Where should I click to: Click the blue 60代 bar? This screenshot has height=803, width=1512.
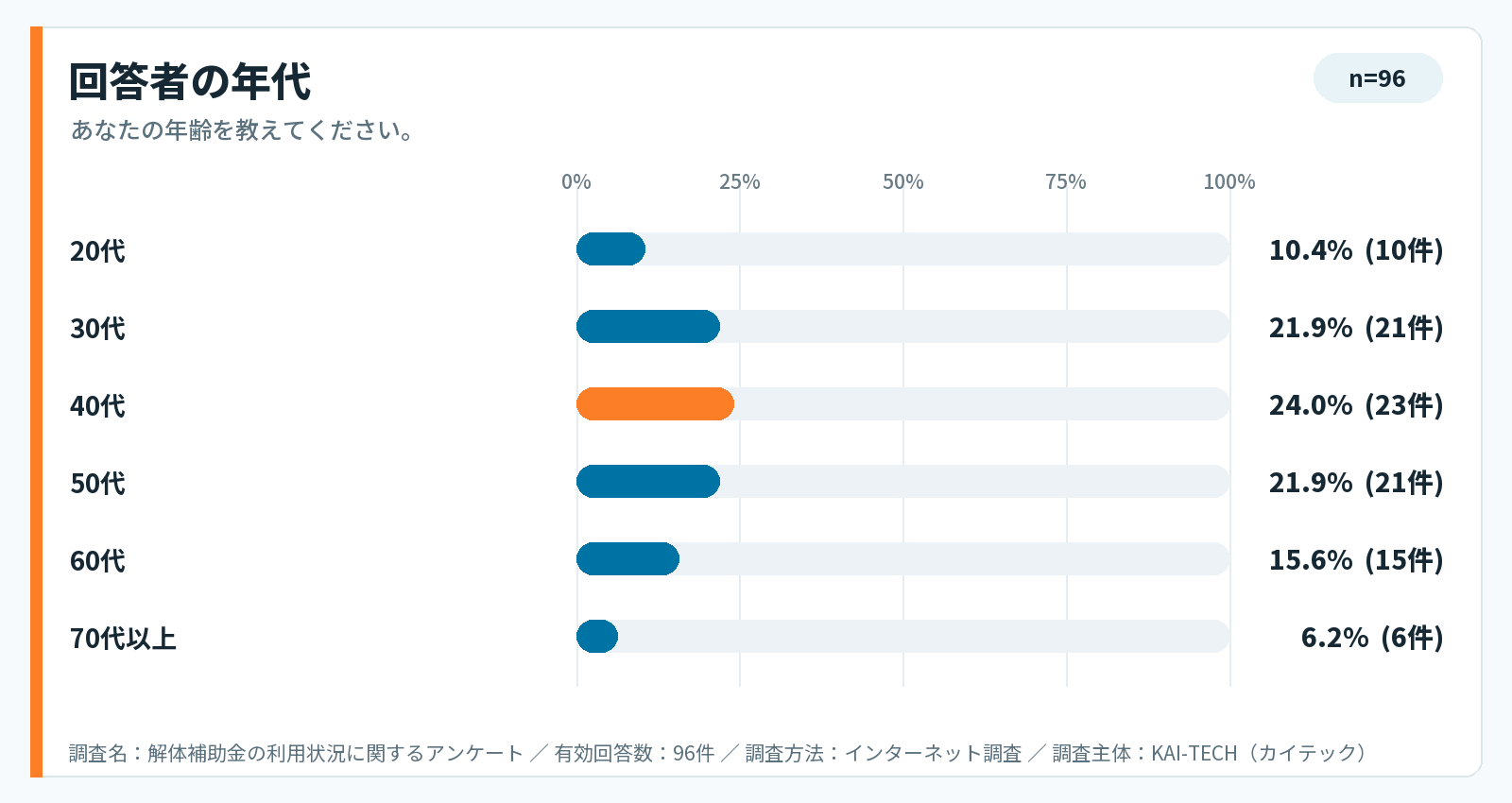[627, 559]
